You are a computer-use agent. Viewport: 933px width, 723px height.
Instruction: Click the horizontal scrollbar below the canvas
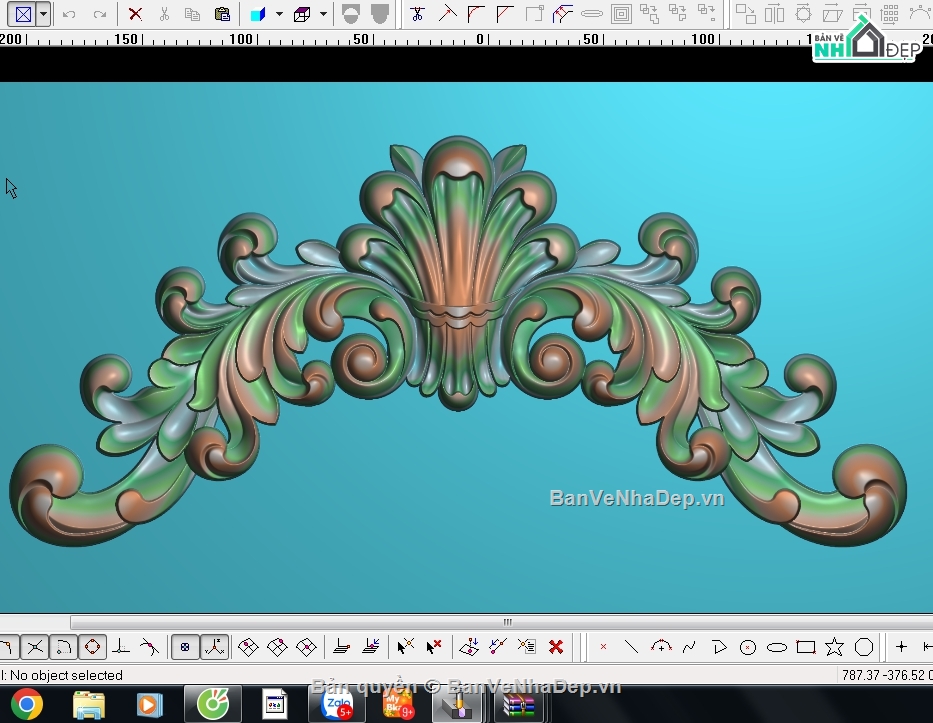[x=501, y=622]
